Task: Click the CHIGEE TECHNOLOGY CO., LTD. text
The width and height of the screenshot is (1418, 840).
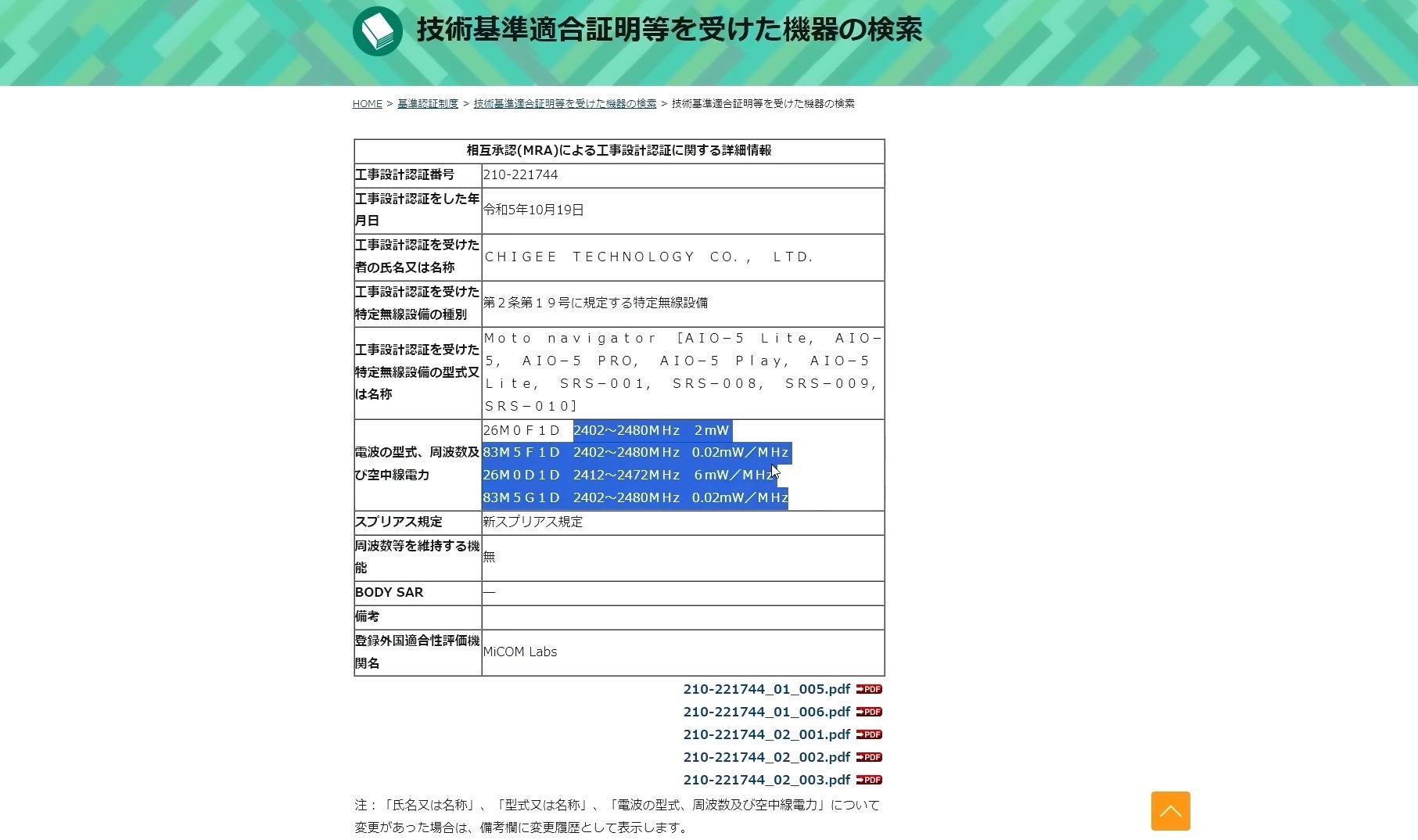Action: (x=649, y=257)
